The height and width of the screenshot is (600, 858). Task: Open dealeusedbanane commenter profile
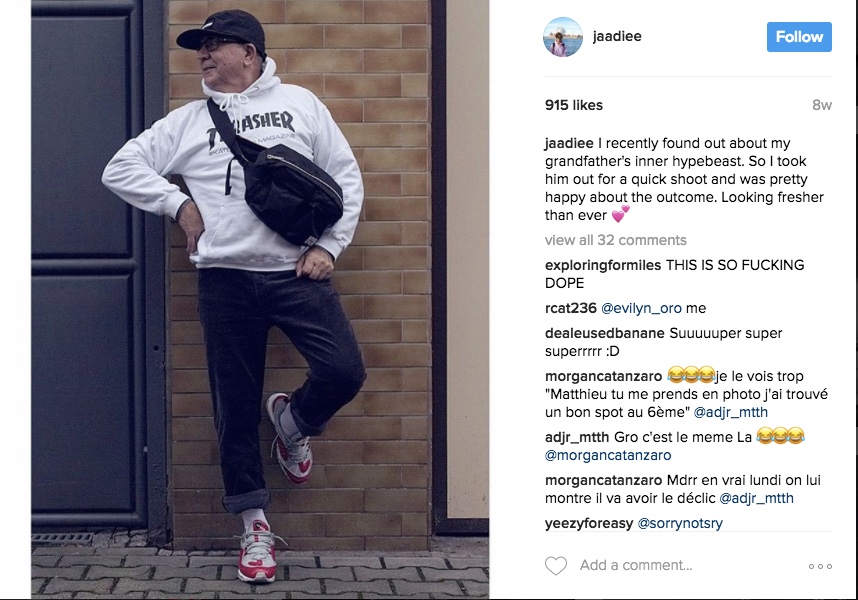[605, 333]
